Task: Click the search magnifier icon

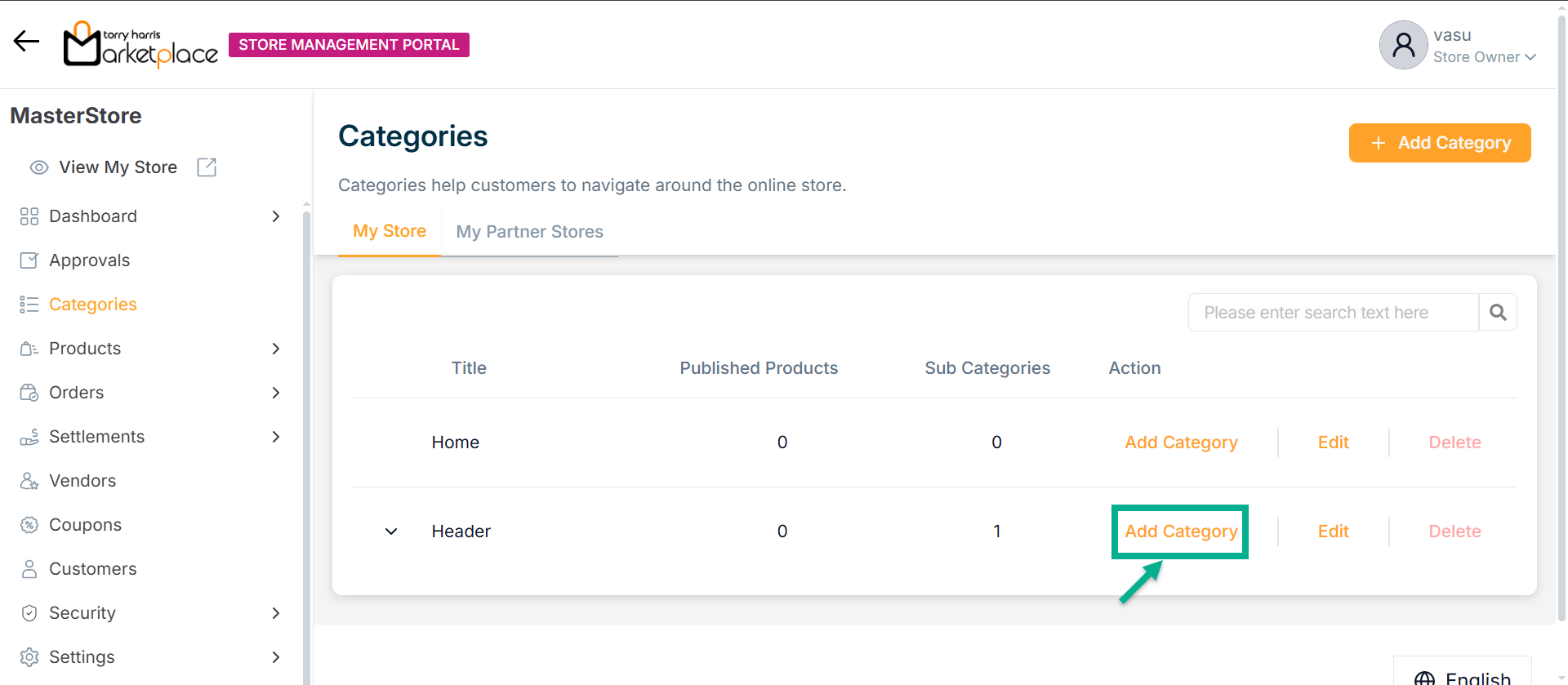Action: (x=1498, y=313)
